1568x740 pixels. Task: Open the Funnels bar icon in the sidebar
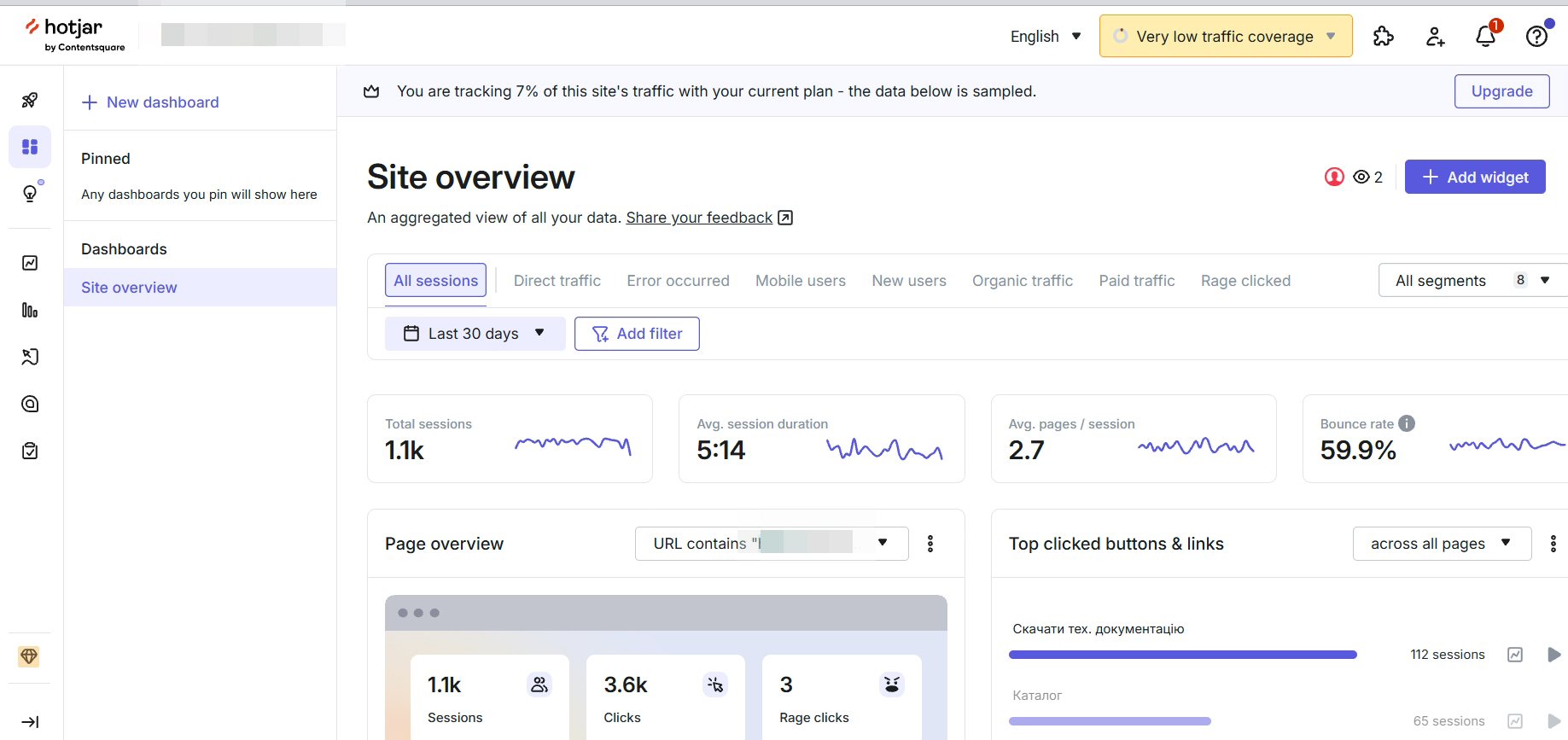[x=30, y=310]
